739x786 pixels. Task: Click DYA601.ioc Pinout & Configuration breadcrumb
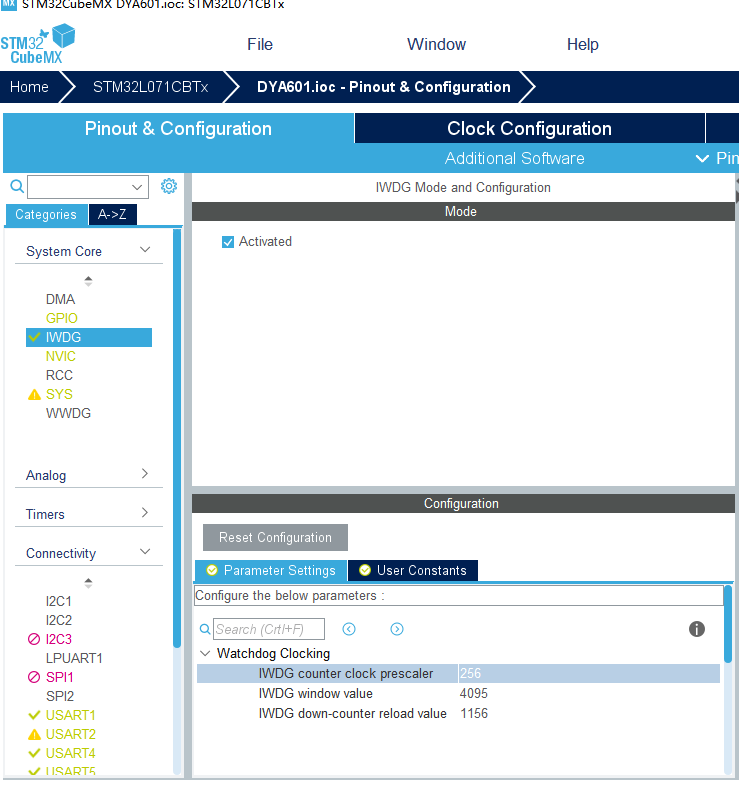[x=384, y=87]
